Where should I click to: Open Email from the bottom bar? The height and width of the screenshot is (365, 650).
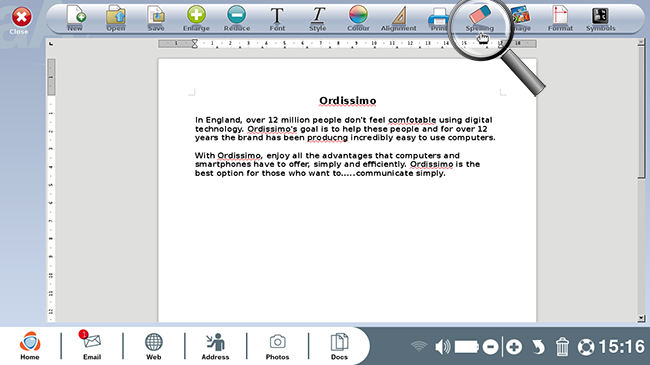(92, 346)
